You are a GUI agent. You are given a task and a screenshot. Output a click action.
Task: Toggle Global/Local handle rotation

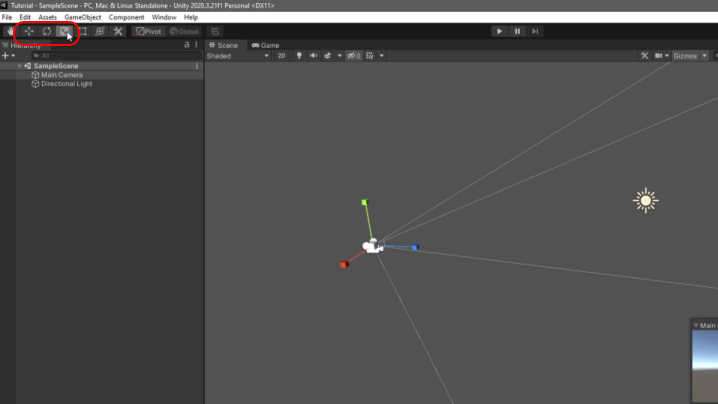(x=184, y=31)
